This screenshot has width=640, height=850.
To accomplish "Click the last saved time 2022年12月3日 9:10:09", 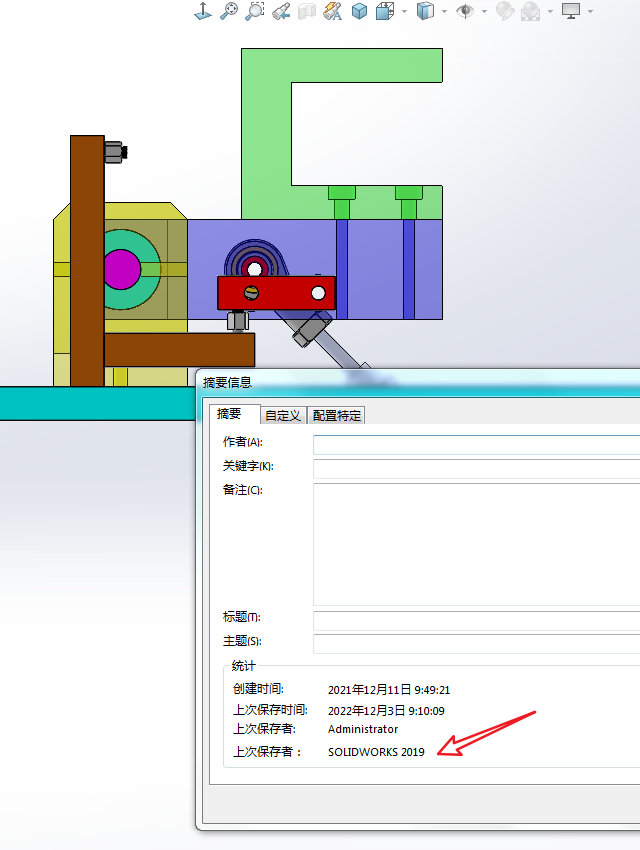I will pos(386,711).
